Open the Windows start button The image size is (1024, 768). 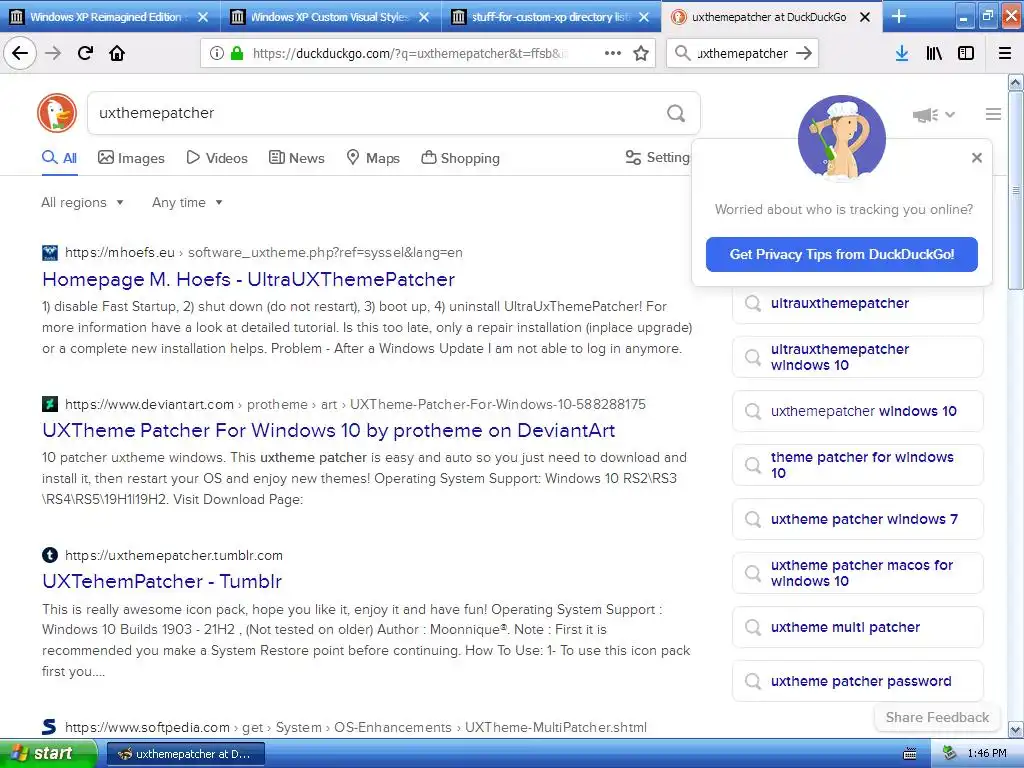pos(48,754)
